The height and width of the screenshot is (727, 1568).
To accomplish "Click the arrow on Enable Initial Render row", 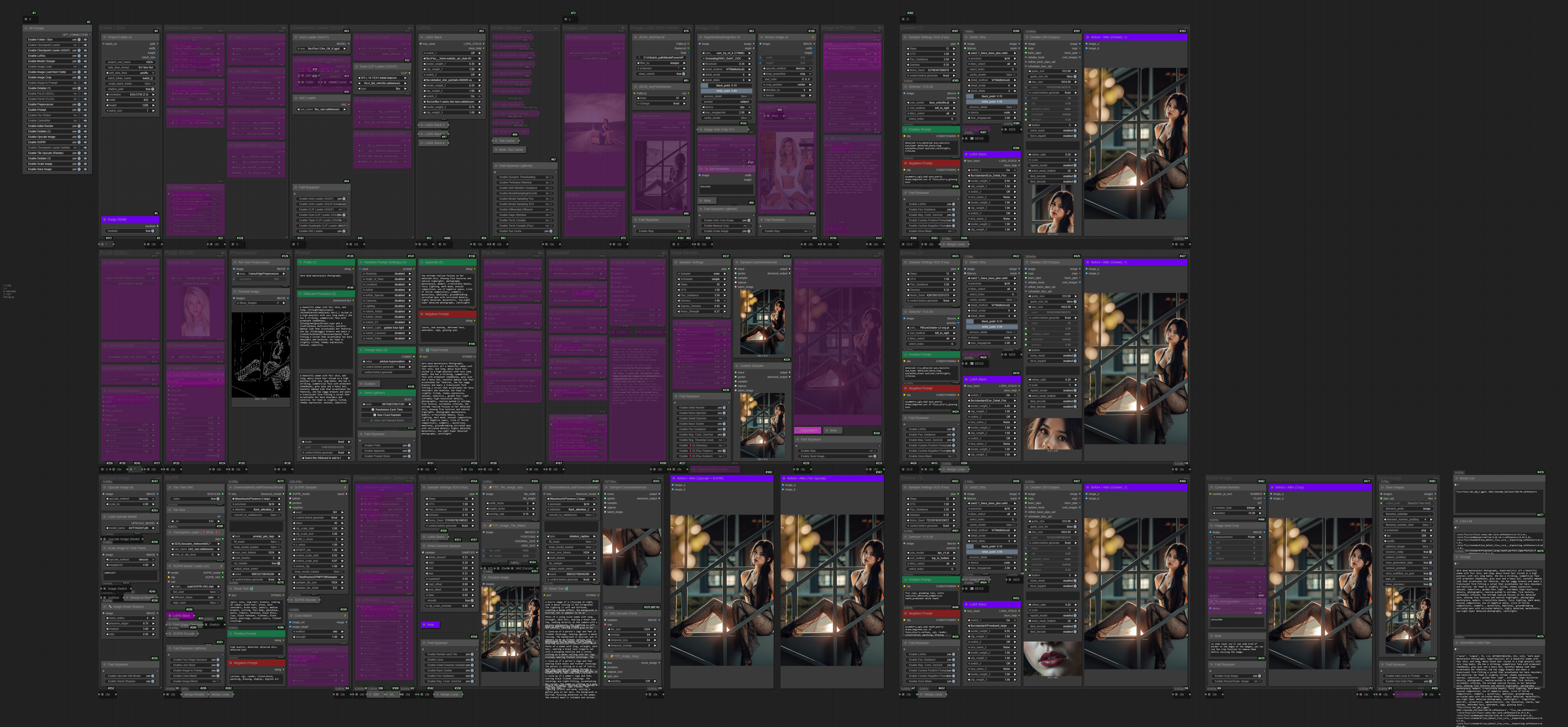I will tap(85, 126).
